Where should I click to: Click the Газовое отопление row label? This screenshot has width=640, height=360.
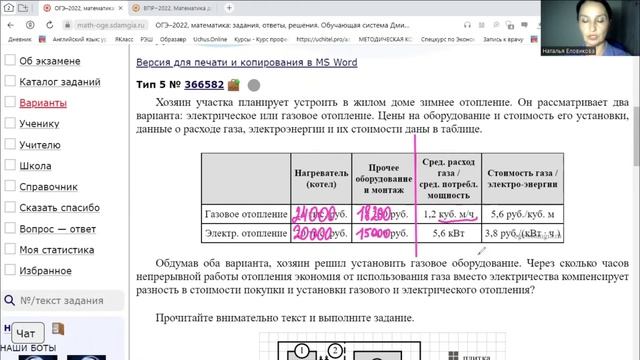click(x=246, y=214)
